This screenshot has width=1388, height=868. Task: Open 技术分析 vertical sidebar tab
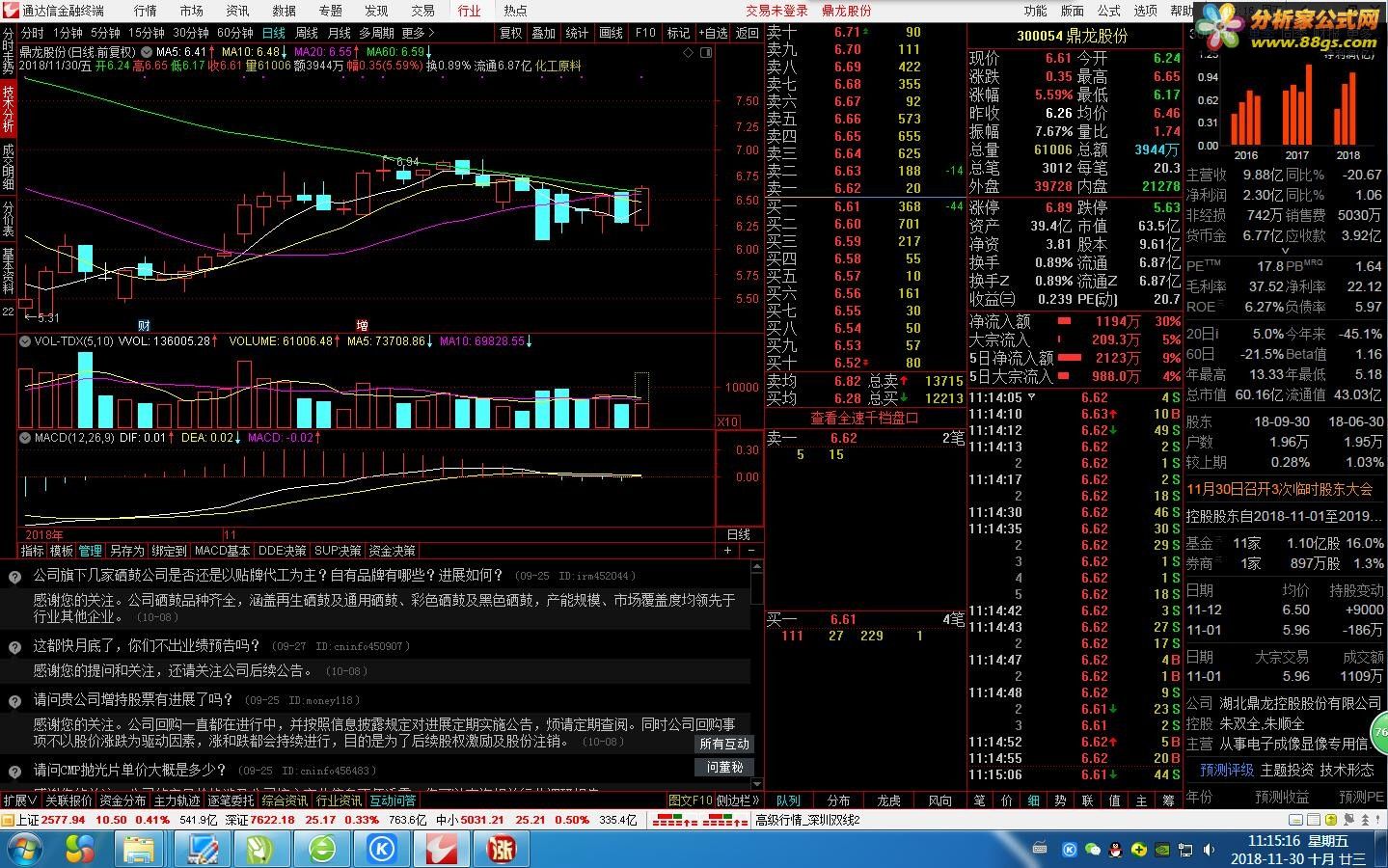(x=8, y=109)
